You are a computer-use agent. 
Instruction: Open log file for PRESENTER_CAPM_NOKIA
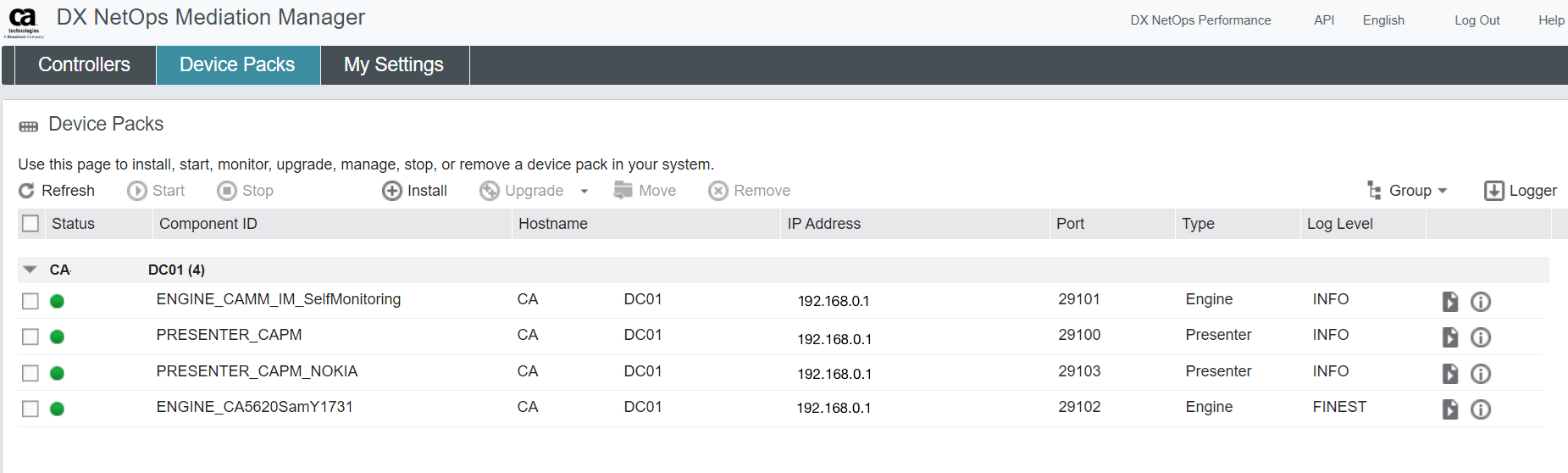1450,374
